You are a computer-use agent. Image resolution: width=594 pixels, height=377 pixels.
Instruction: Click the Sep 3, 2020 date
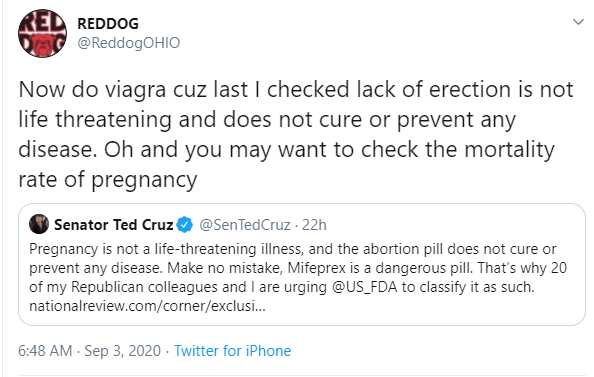click(x=122, y=351)
